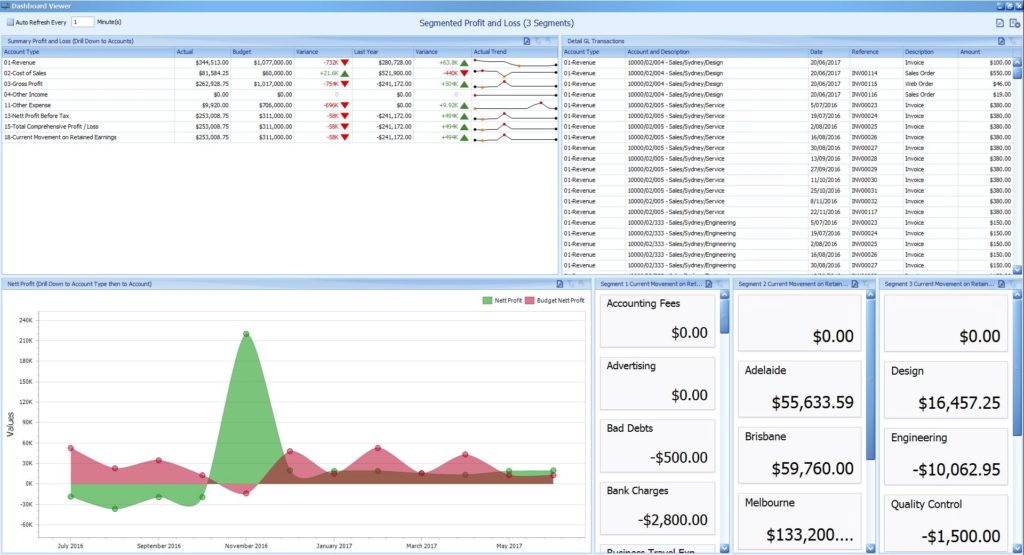Click the INV00114 Sales Order transaction row

pyautogui.click(x=787, y=73)
